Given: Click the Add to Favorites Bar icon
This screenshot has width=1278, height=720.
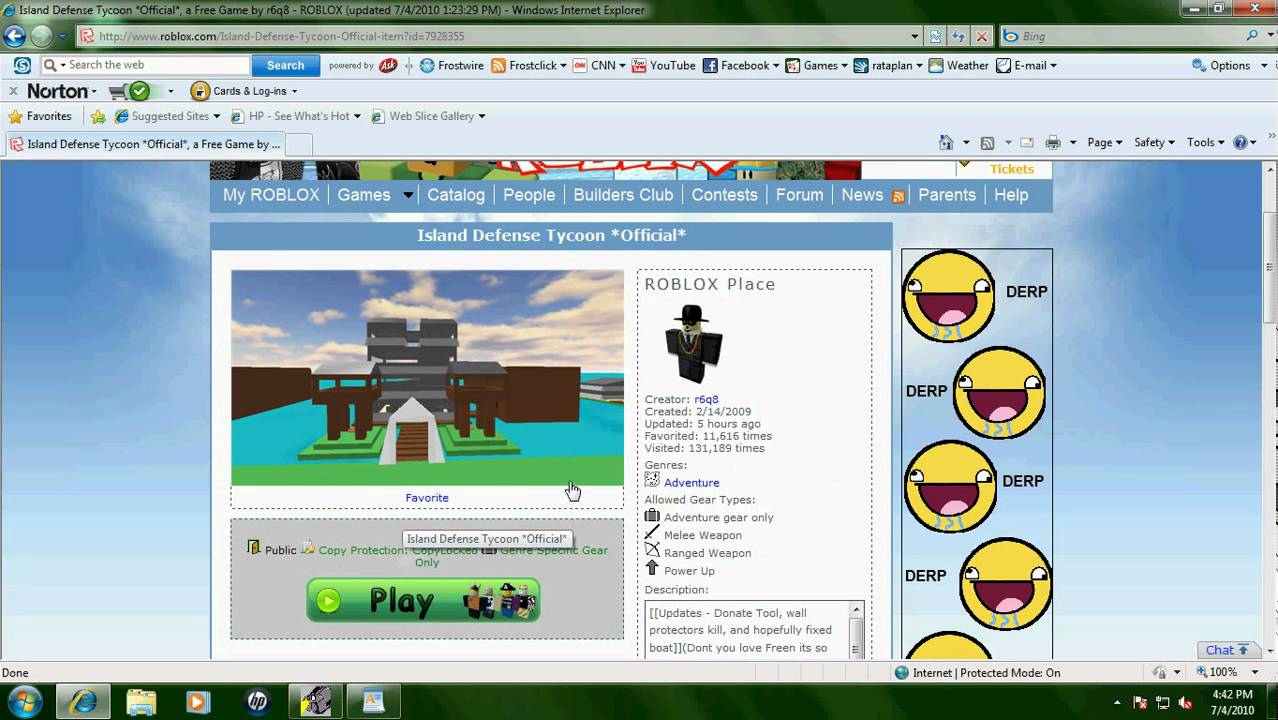Looking at the screenshot, I should tap(98, 116).
